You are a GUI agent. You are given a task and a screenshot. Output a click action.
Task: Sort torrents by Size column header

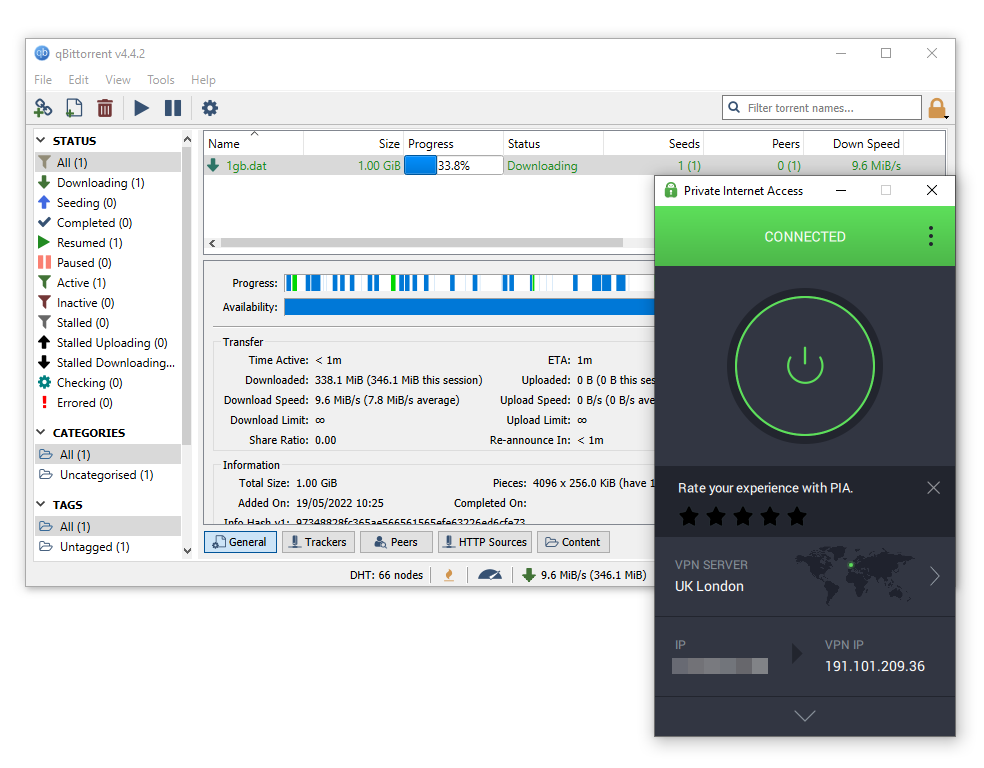tap(353, 144)
